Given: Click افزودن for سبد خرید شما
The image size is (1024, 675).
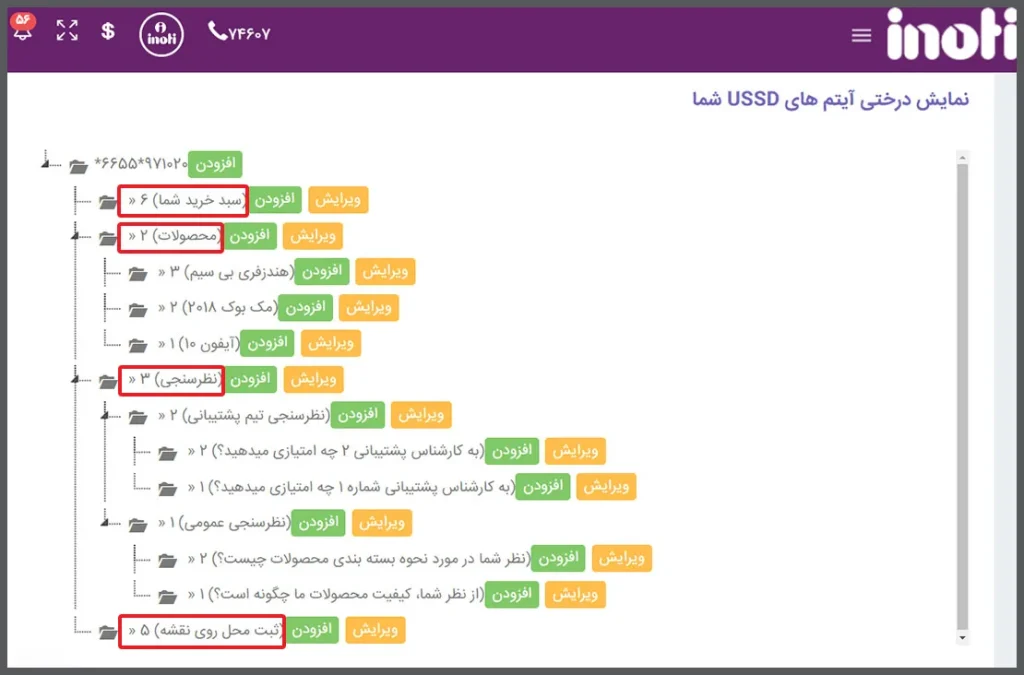Looking at the screenshot, I should [x=274, y=200].
